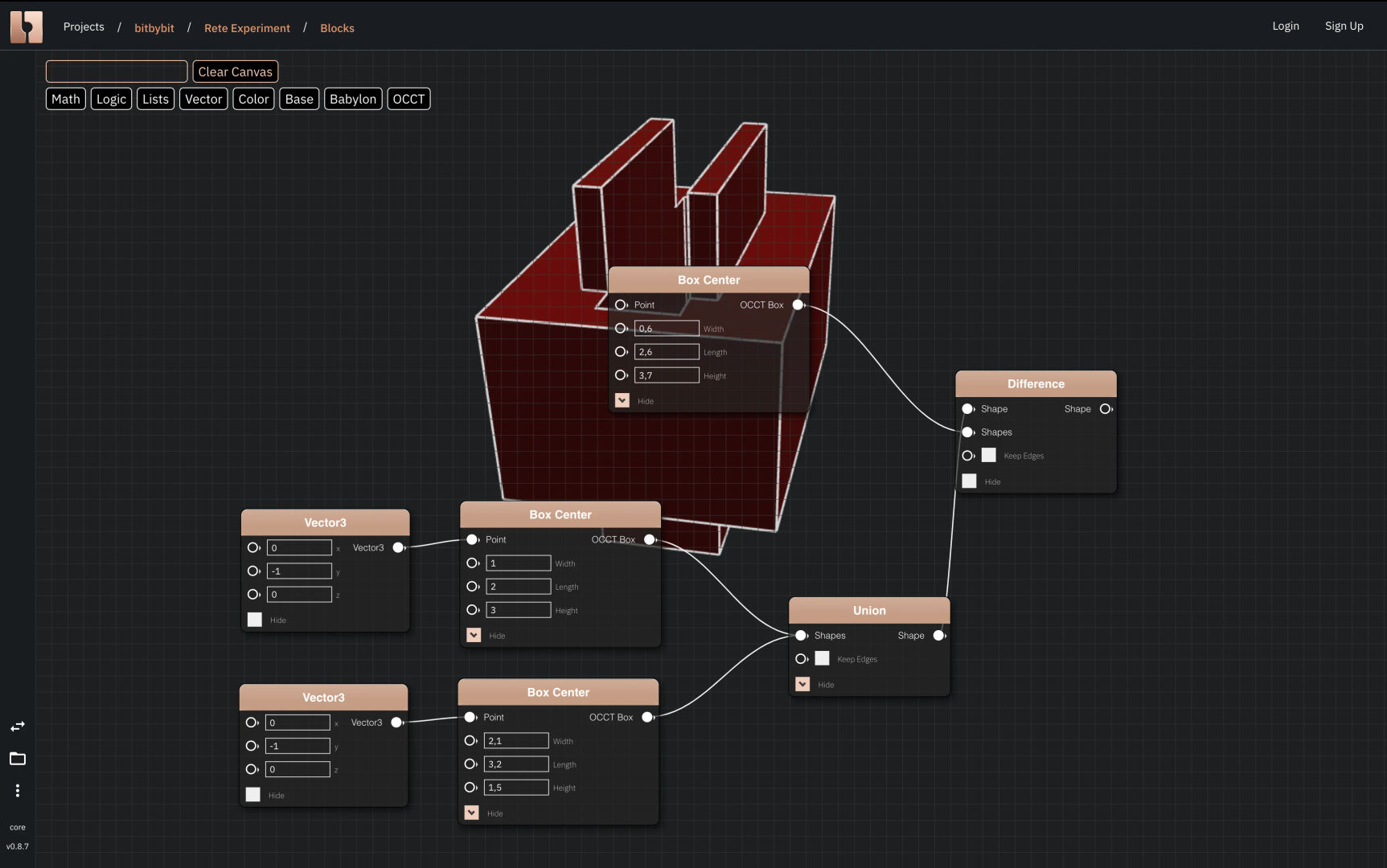Click the Clear Canvas button
The width and height of the screenshot is (1387, 868).
point(236,72)
